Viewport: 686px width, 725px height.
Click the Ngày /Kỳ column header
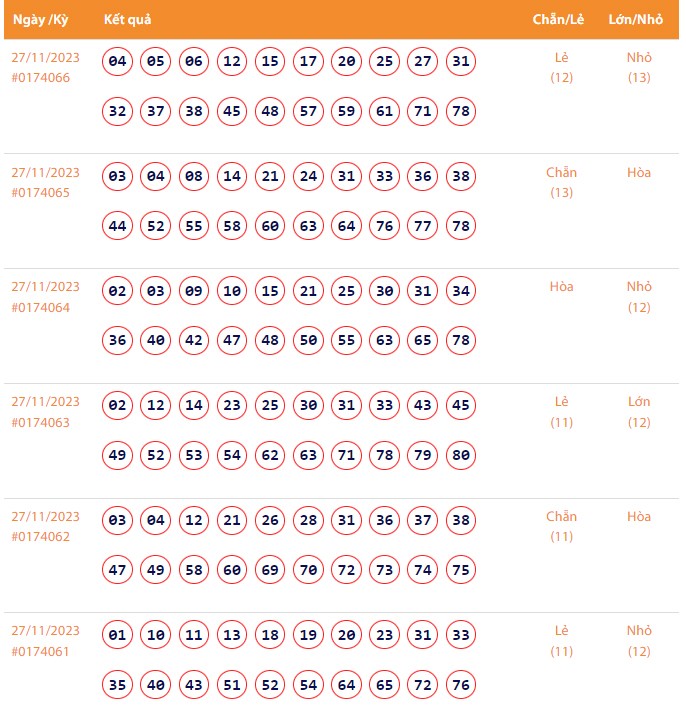pyautogui.click(x=41, y=20)
